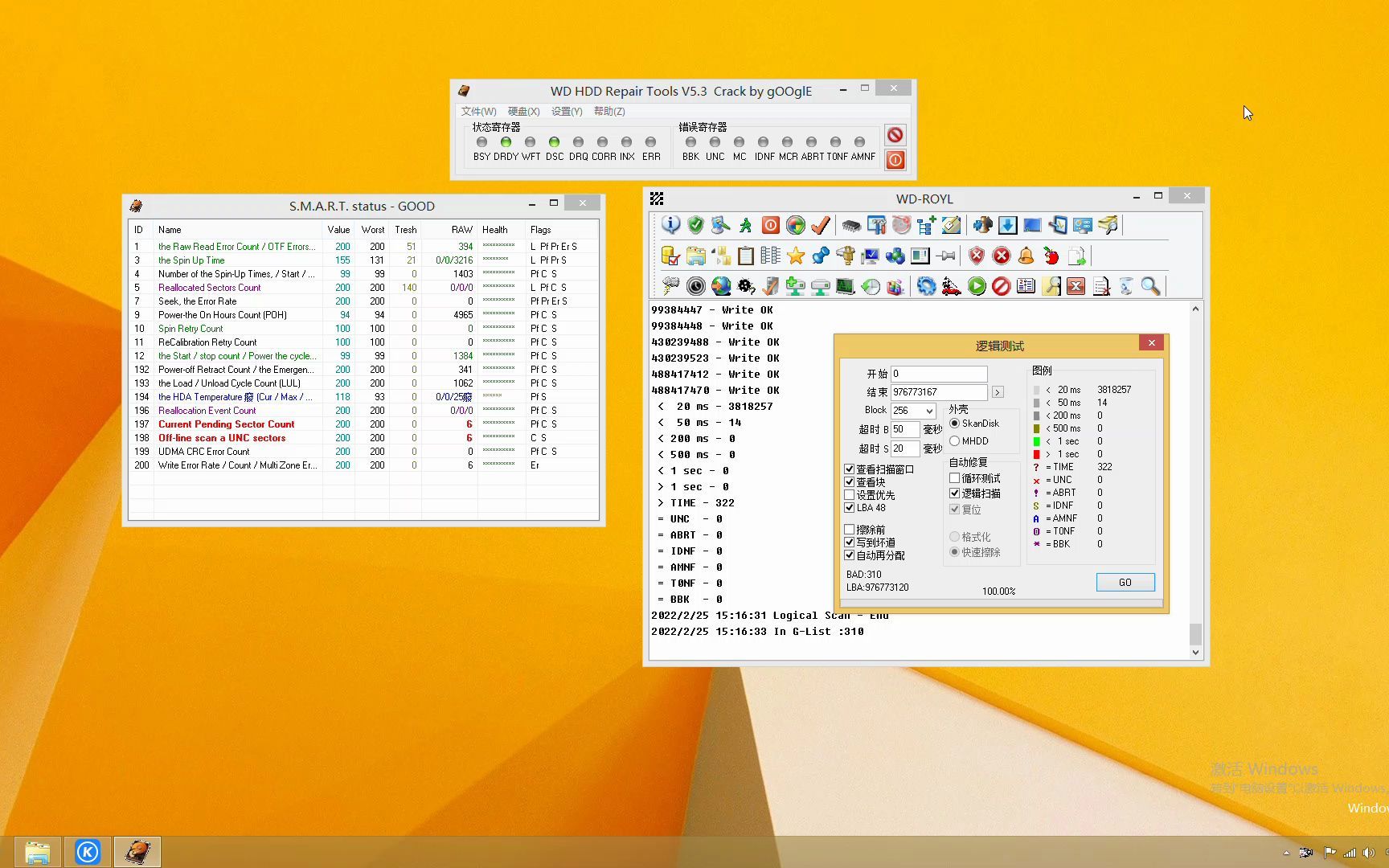Image resolution: width=1389 pixels, height=868 pixels.
Task: Click the Health column header in S.M.A.R.T. window
Action: (501, 230)
